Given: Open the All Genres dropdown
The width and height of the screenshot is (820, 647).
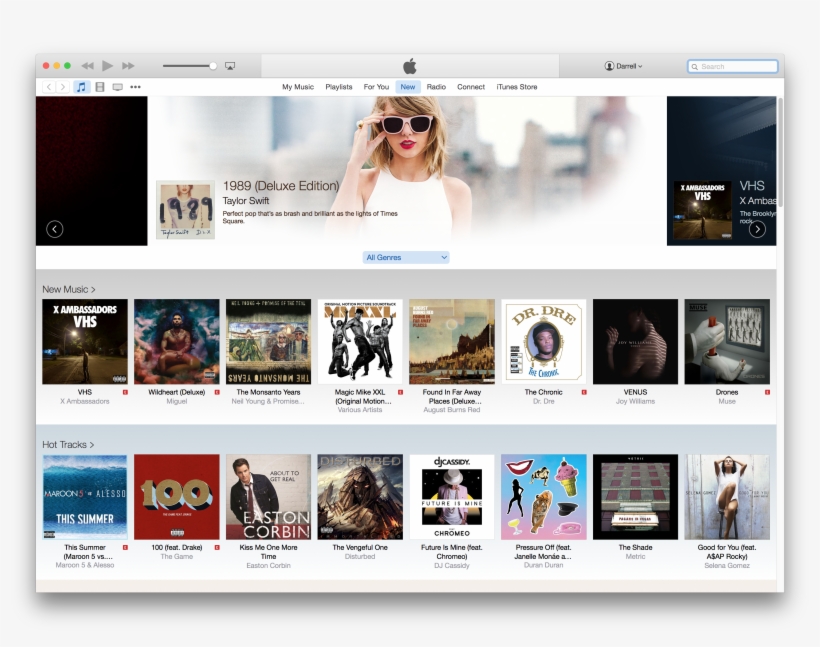Looking at the screenshot, I should tap(406, 258).
